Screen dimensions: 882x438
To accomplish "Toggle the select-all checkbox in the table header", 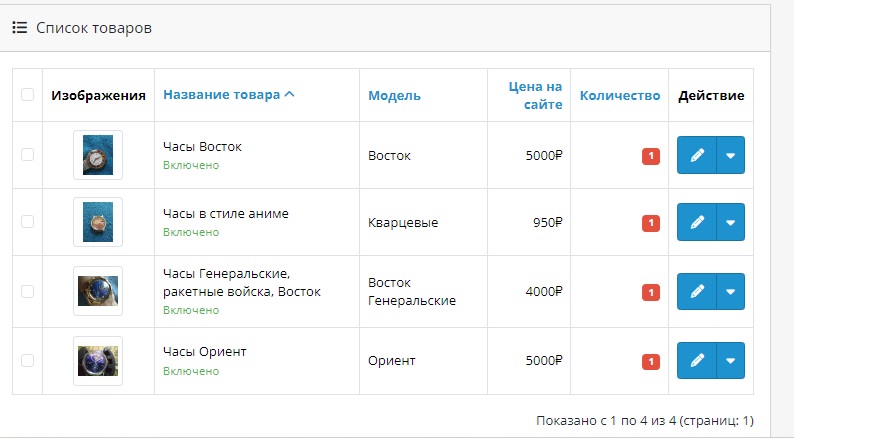I will pos(28,94).
